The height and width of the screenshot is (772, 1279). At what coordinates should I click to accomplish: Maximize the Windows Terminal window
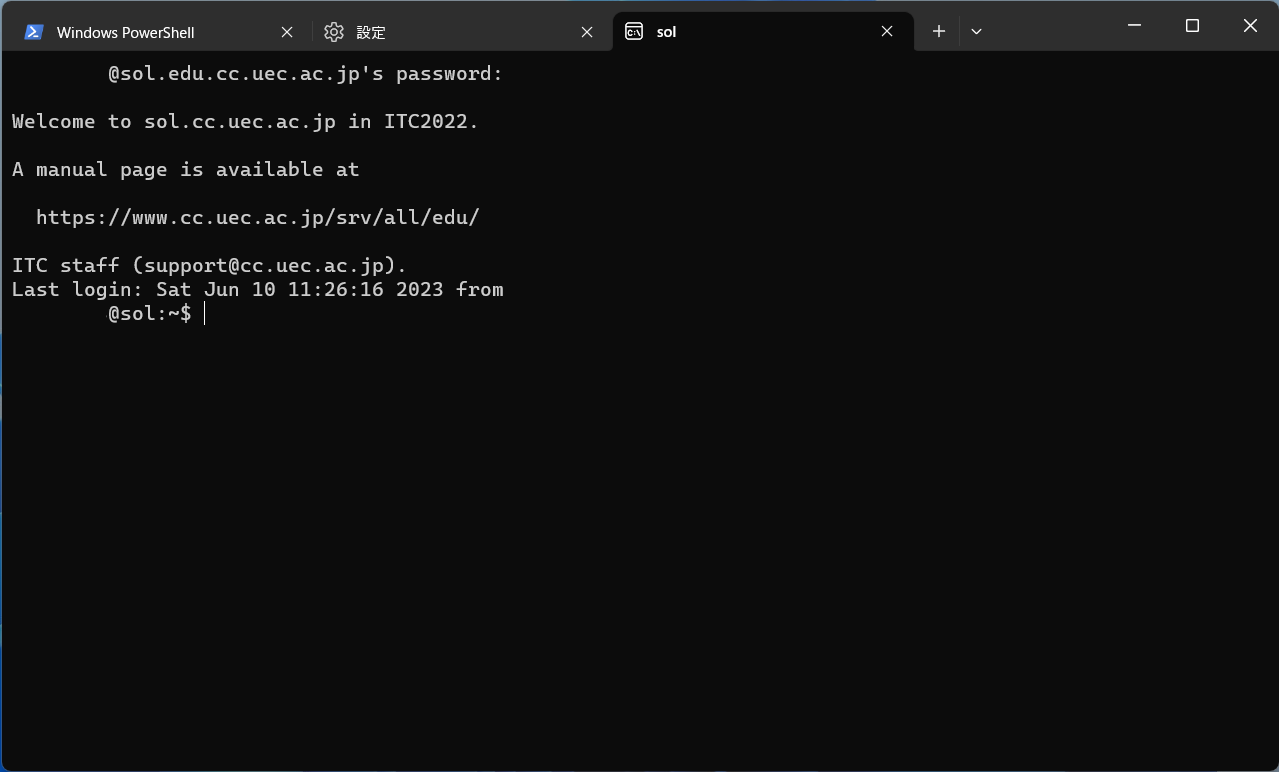click(1192, 26)
